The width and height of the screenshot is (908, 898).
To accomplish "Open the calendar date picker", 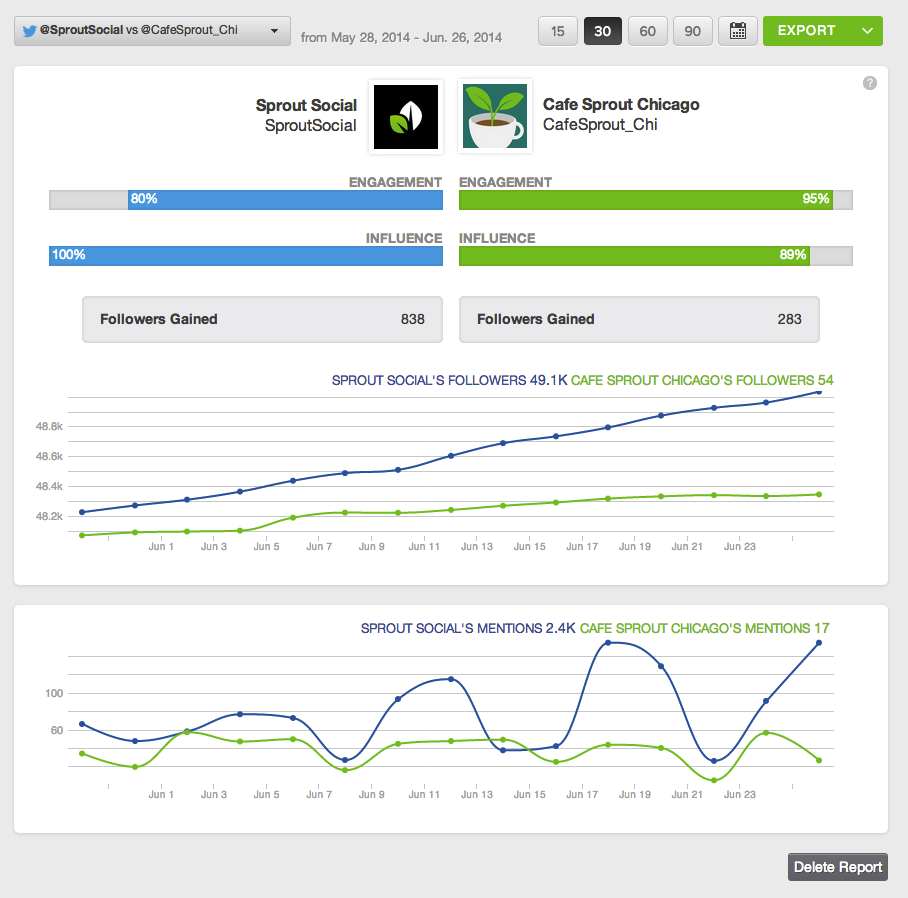I will click(737, 31).
